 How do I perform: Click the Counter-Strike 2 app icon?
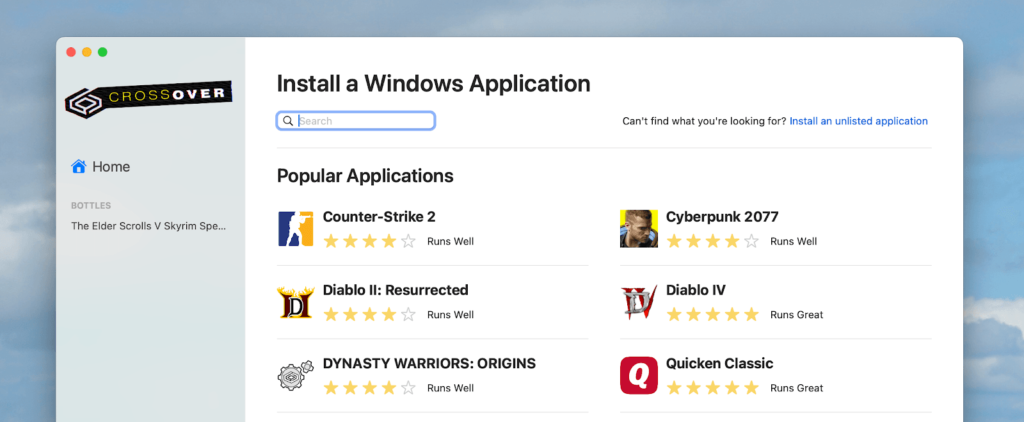[296, 229]
